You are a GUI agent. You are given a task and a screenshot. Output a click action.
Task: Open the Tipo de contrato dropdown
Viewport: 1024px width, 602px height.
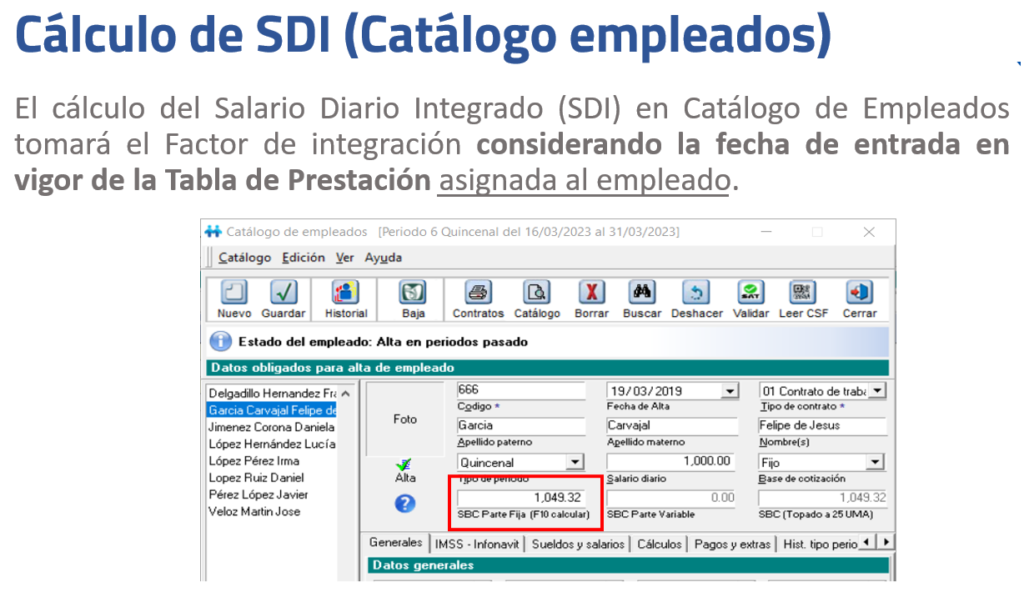[877, 391]
